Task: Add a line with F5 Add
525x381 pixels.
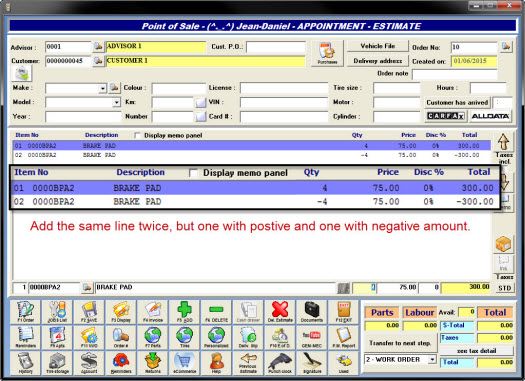Action: [x=184, y=312]
